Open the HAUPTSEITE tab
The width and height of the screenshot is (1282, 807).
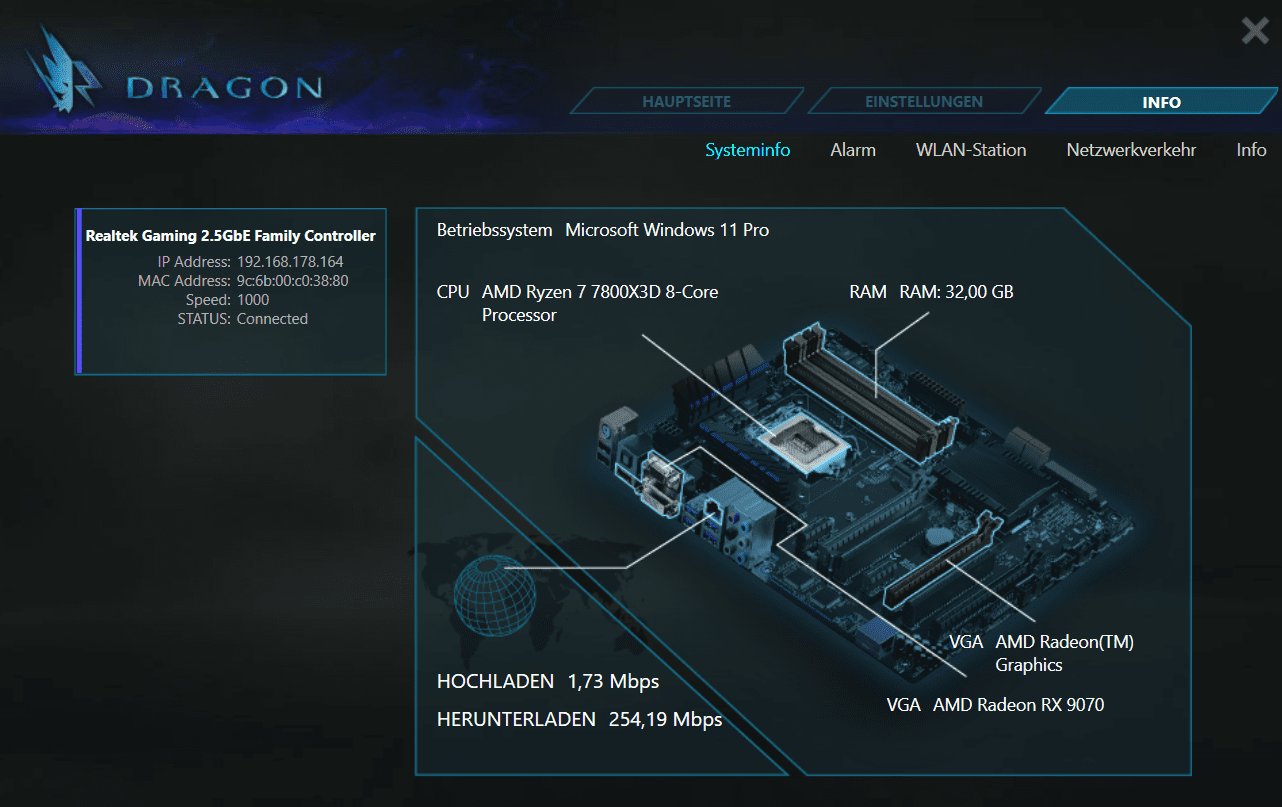(x=687, y=102)
